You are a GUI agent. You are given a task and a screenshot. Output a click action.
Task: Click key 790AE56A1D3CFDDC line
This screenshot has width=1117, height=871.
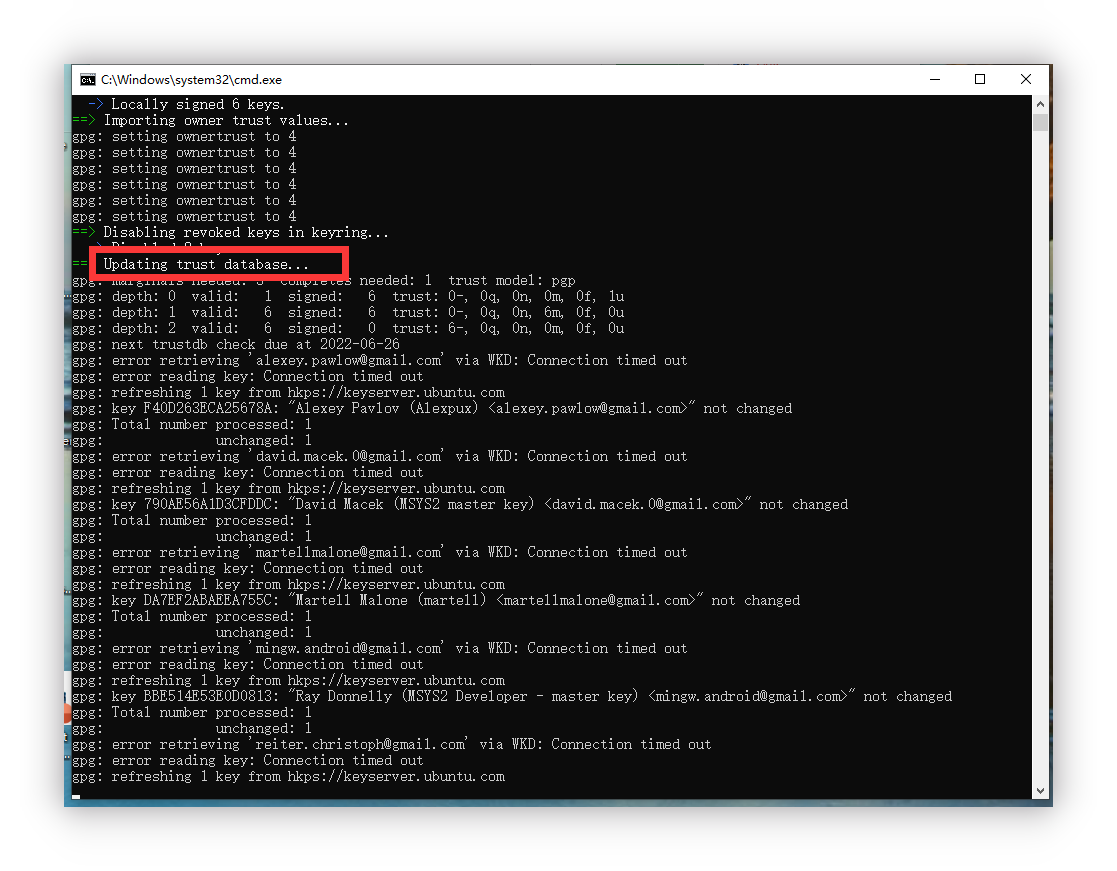point(460,504)
